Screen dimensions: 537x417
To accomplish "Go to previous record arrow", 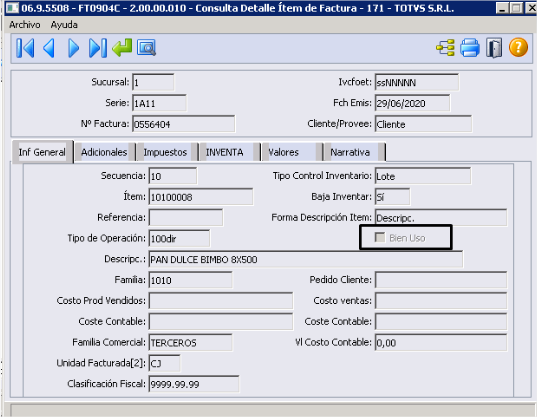I will (49, 48).
